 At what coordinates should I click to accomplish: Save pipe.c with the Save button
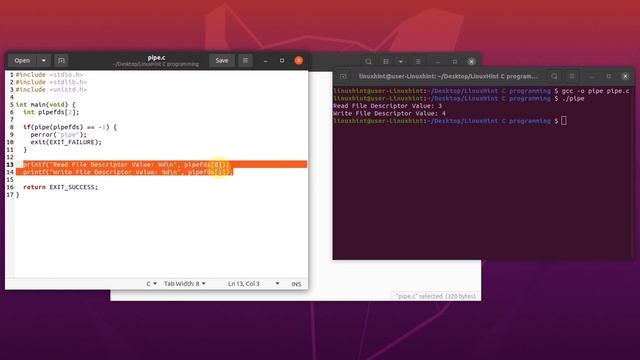pyautogui.click(x=222, y=60)
